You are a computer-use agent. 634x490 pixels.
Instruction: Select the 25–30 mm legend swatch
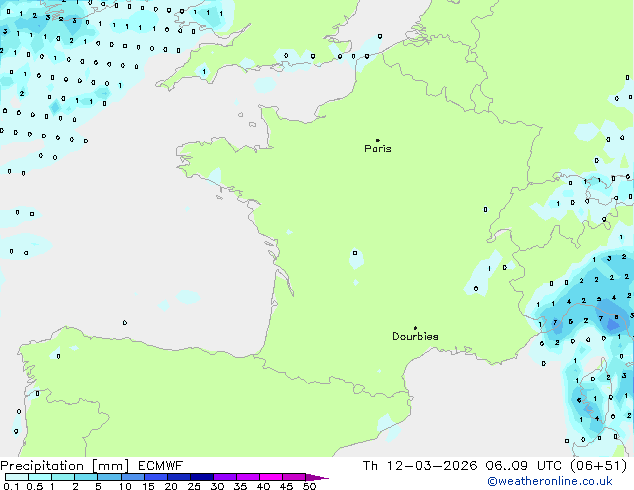201,477
